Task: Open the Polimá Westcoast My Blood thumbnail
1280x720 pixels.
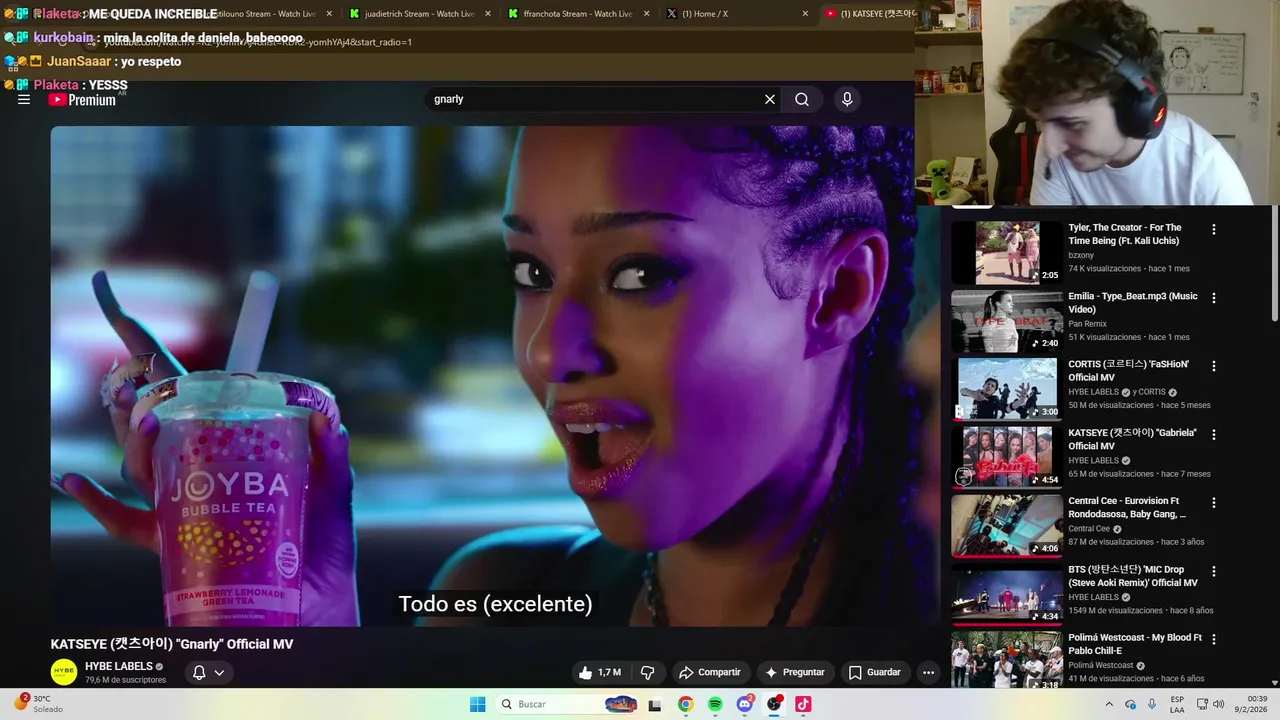Action: point(1007,660)
